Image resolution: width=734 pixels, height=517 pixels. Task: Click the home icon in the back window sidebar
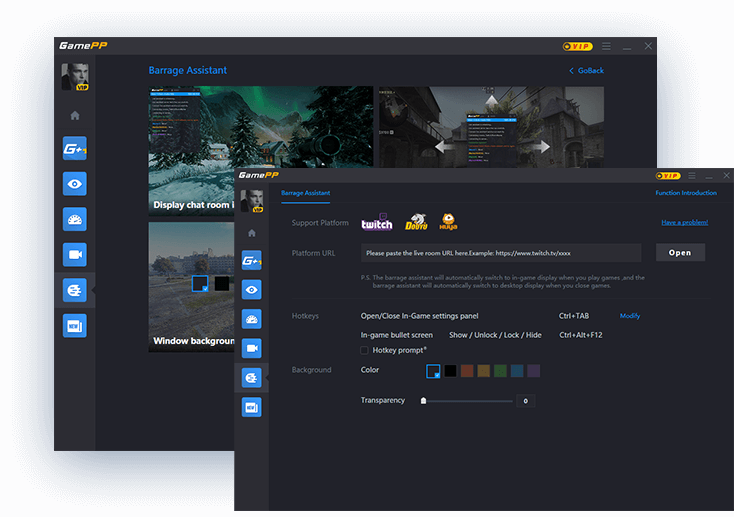point(75,115)
